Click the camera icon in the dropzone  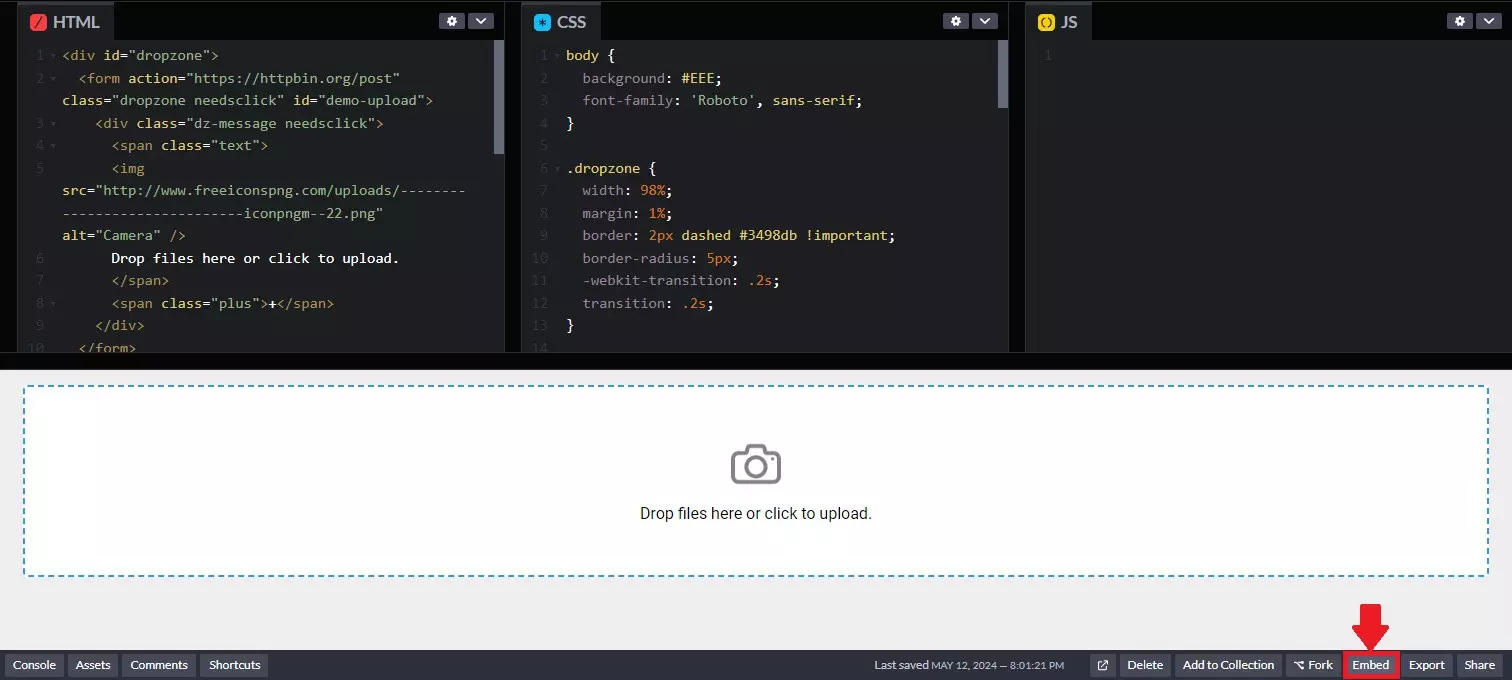pyautogui.click(x=756, y=463)
